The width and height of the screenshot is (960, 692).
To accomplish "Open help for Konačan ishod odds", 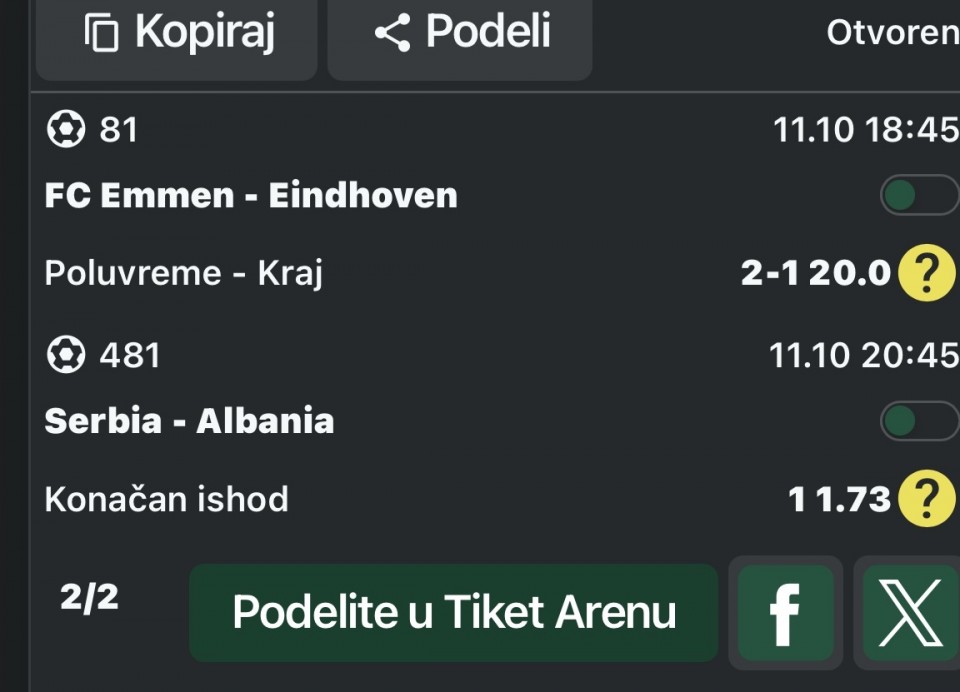I will 926,498.
